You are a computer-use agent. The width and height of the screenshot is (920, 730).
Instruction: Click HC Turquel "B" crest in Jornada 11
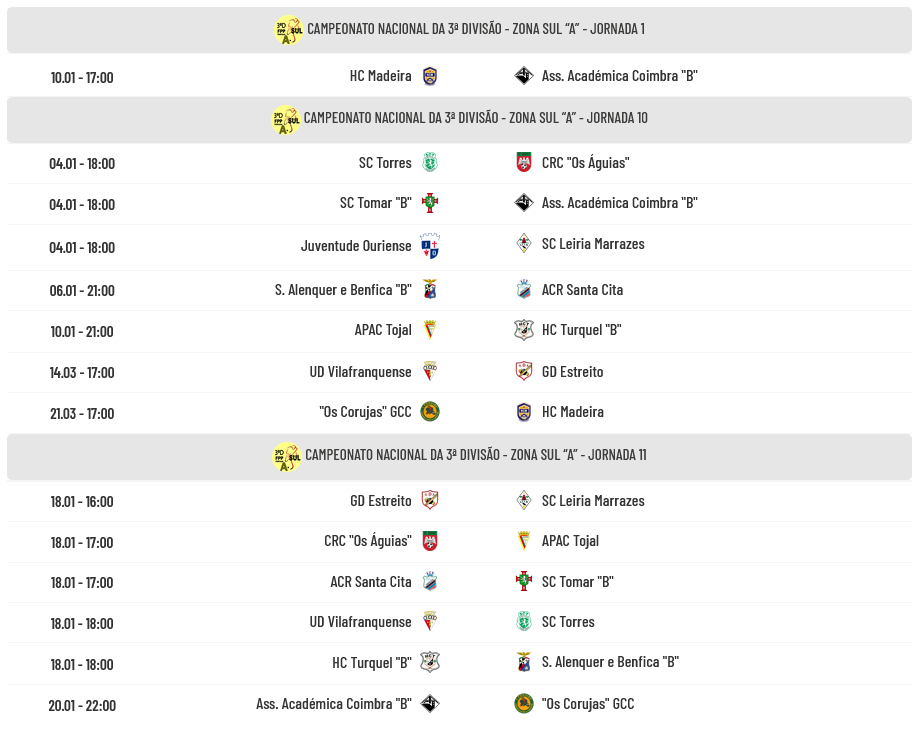tap(430, 662)
